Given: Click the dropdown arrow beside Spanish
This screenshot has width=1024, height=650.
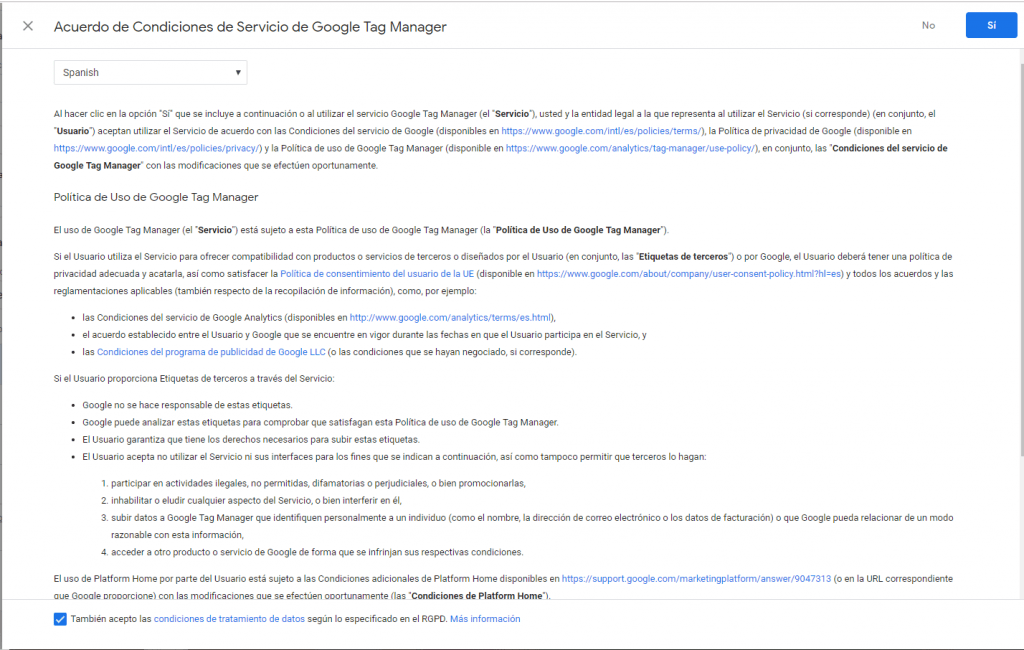Looking at the screenshot, I should [237, 72].
